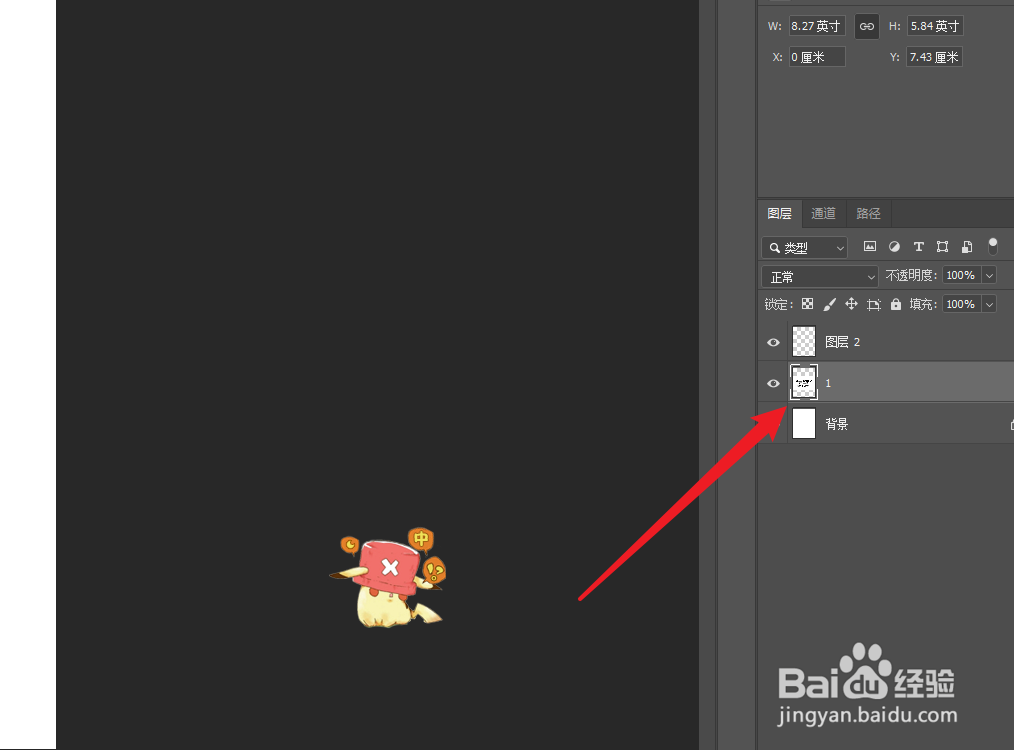The width and height of the screenshot is (1014, 750).
Task: Hide layer 1 with eye icon
Action: point(773,383)
